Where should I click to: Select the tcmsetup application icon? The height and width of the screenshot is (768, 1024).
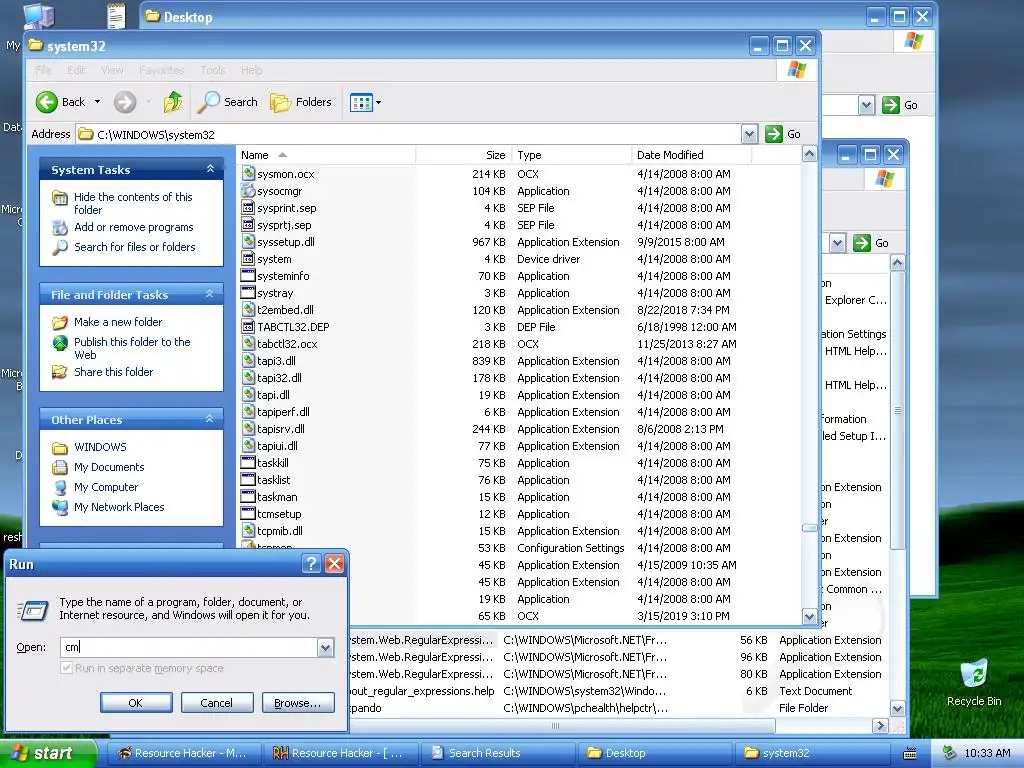click(248, 513)
